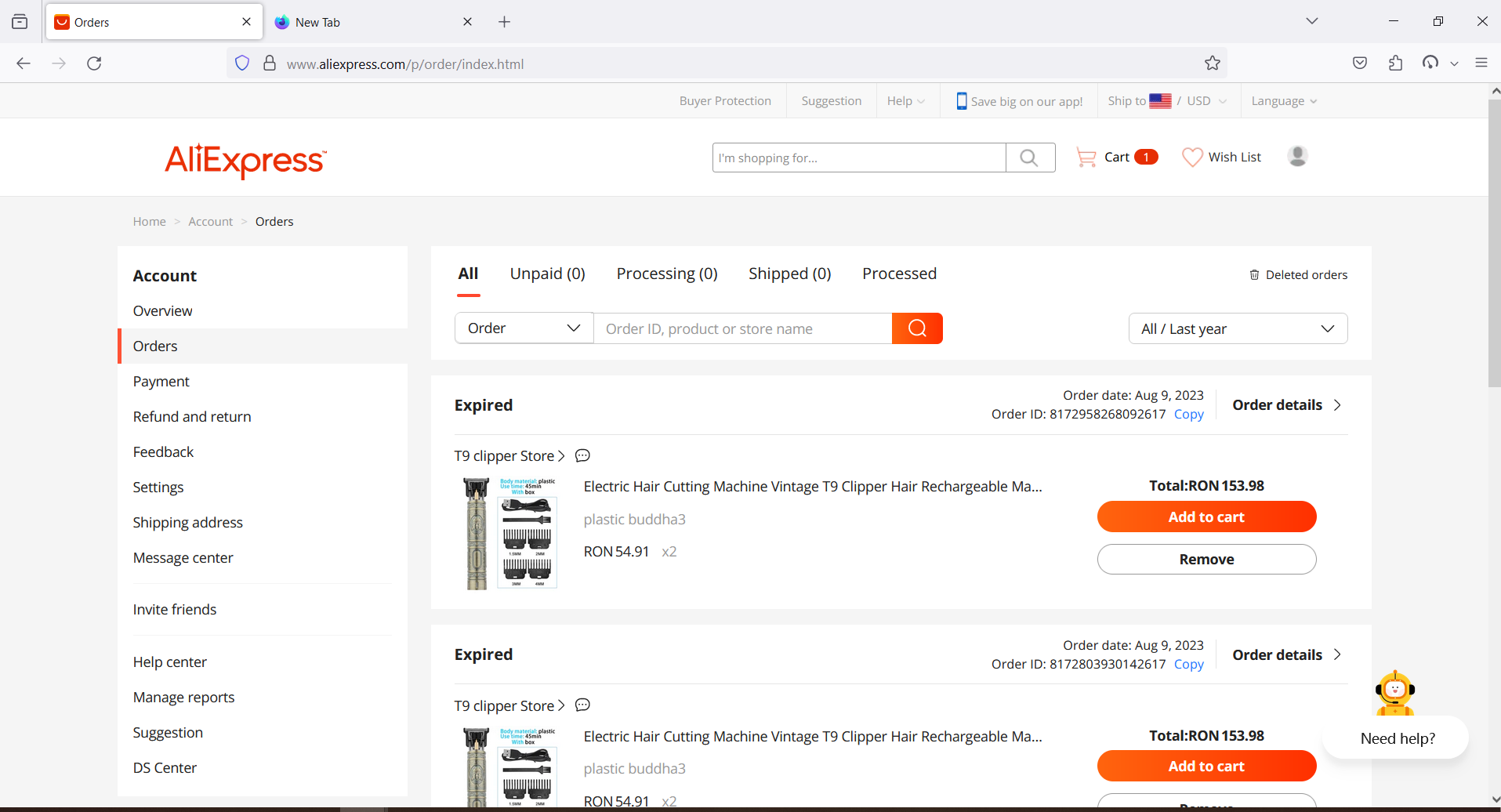Expand the Language selector

coord(1283,100)
